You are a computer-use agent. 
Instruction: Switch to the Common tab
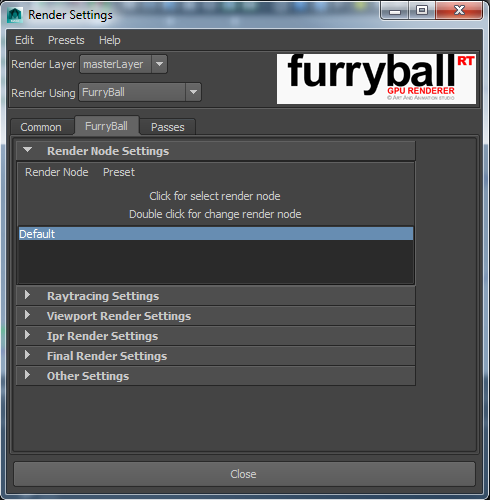click(41, 127)
